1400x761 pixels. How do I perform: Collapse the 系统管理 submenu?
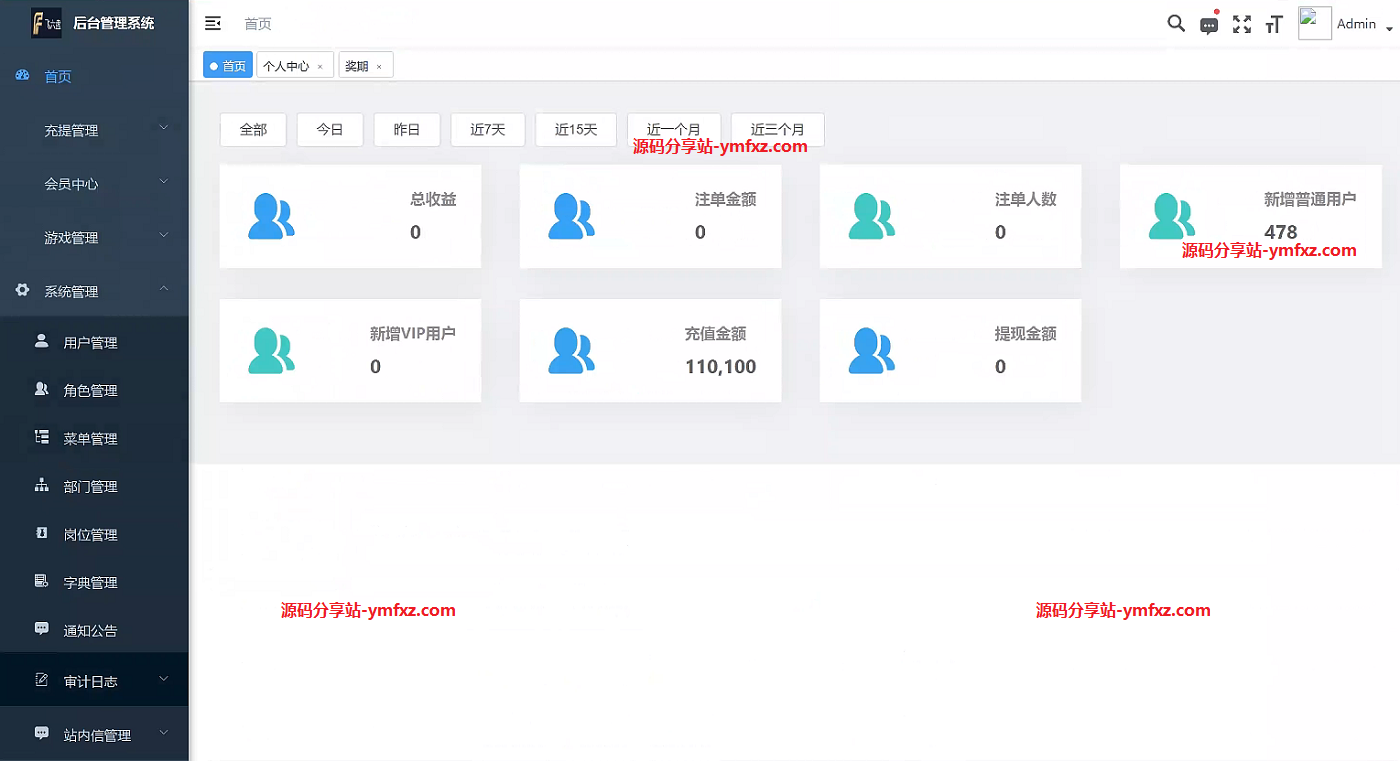tap(94, 292)
